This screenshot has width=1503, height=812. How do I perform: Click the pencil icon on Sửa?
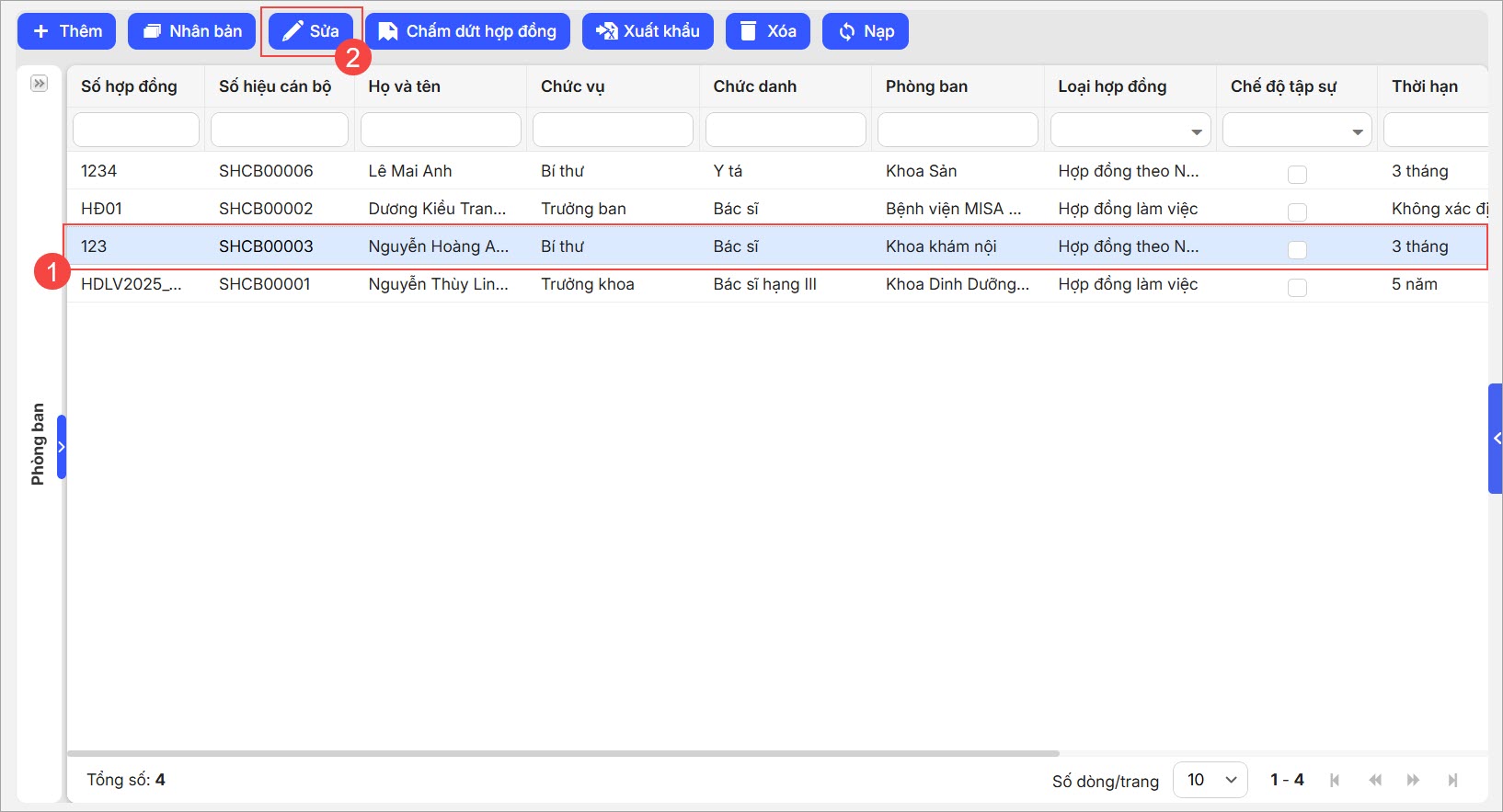point(293,31)
